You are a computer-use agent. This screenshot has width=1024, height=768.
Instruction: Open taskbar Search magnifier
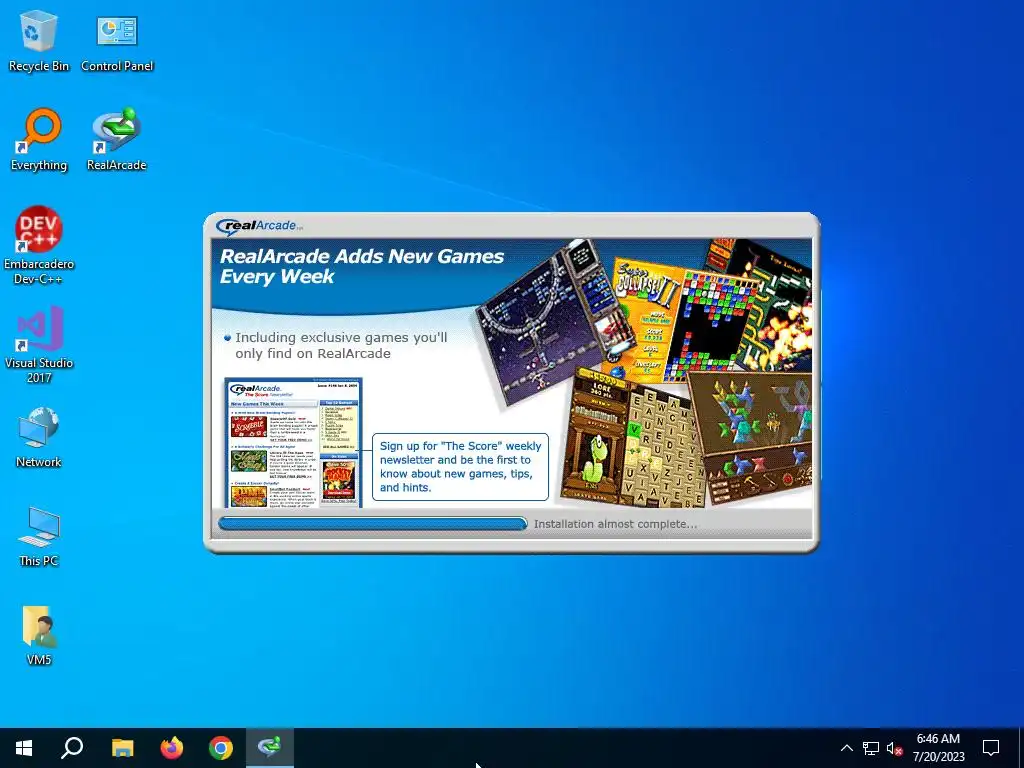tap(72, 748)
